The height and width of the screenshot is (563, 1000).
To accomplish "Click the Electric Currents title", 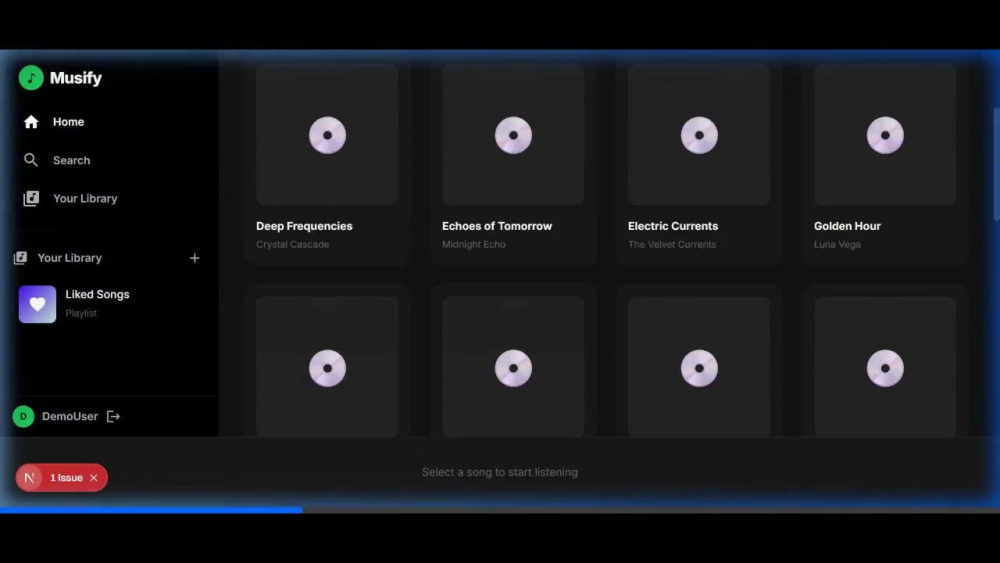I will [673, 226].
